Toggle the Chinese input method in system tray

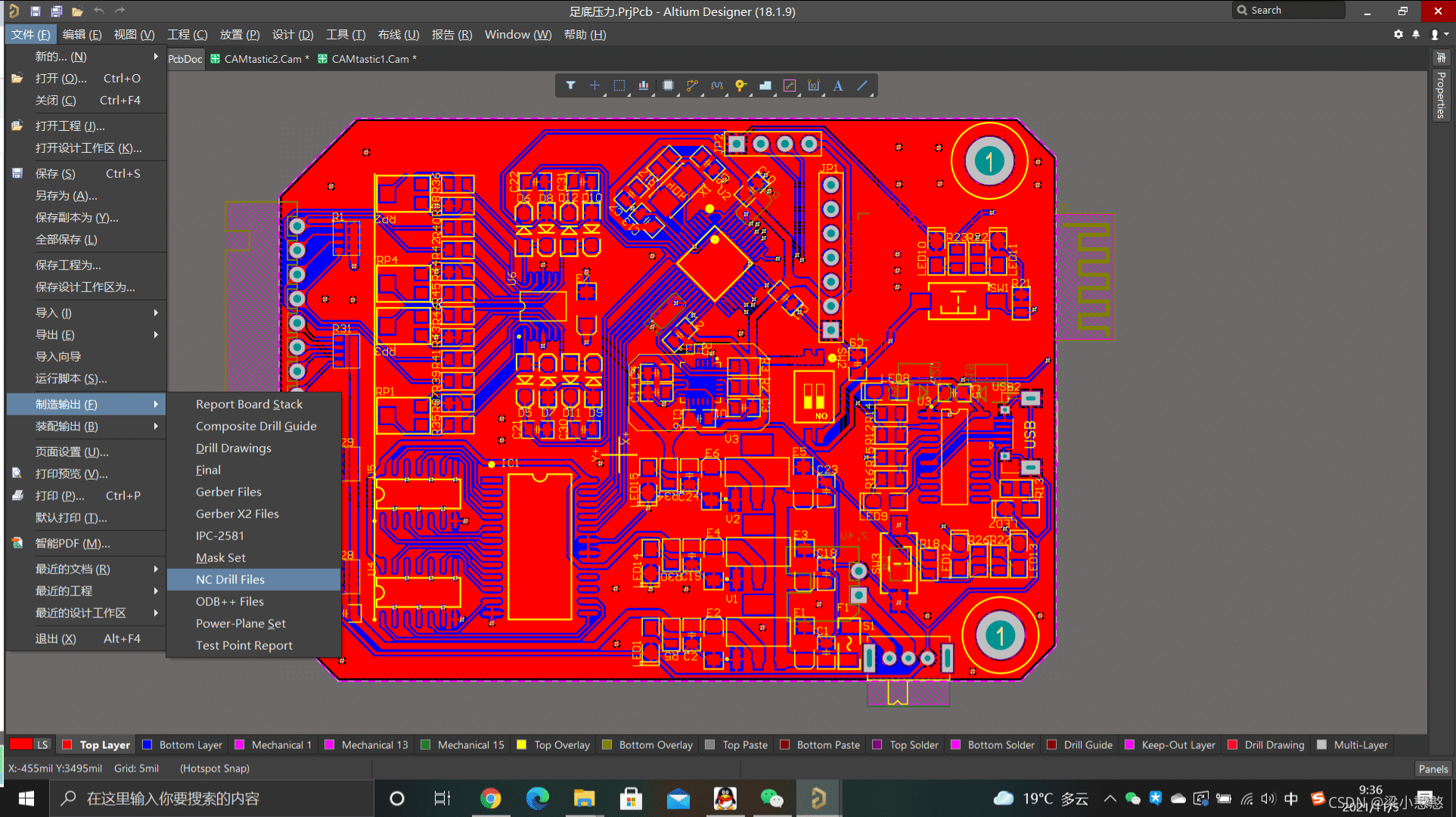[x=1291, y=798]
